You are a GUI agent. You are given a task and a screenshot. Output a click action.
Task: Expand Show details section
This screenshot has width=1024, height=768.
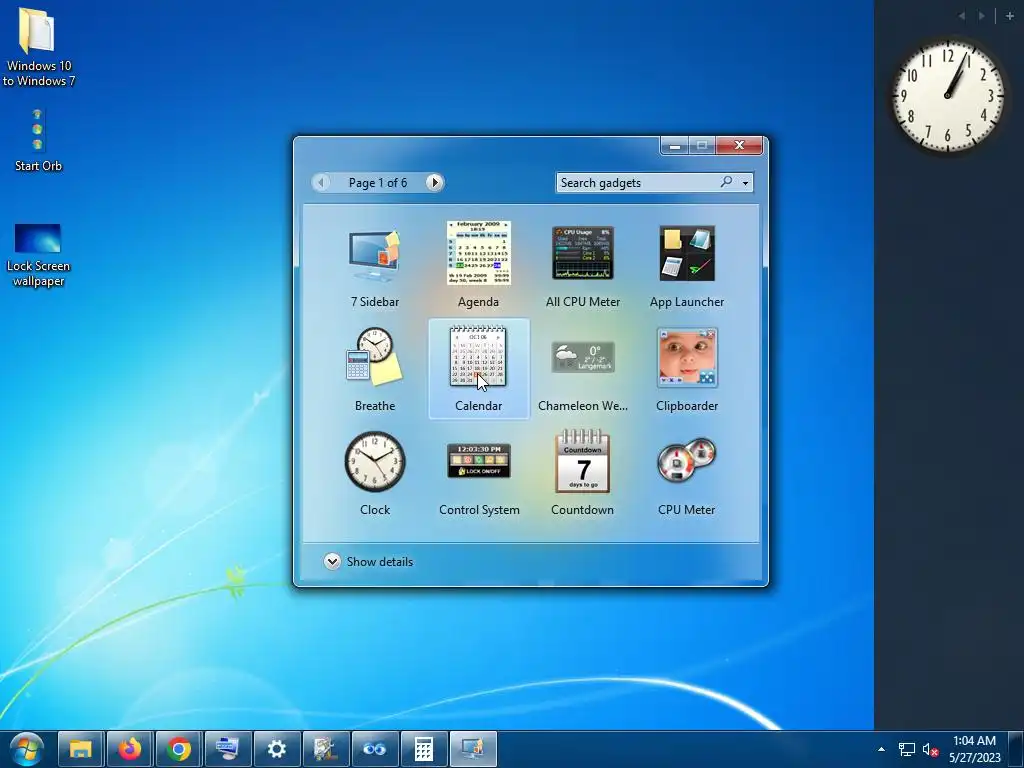pyautogui.click(x=368, y=562)
